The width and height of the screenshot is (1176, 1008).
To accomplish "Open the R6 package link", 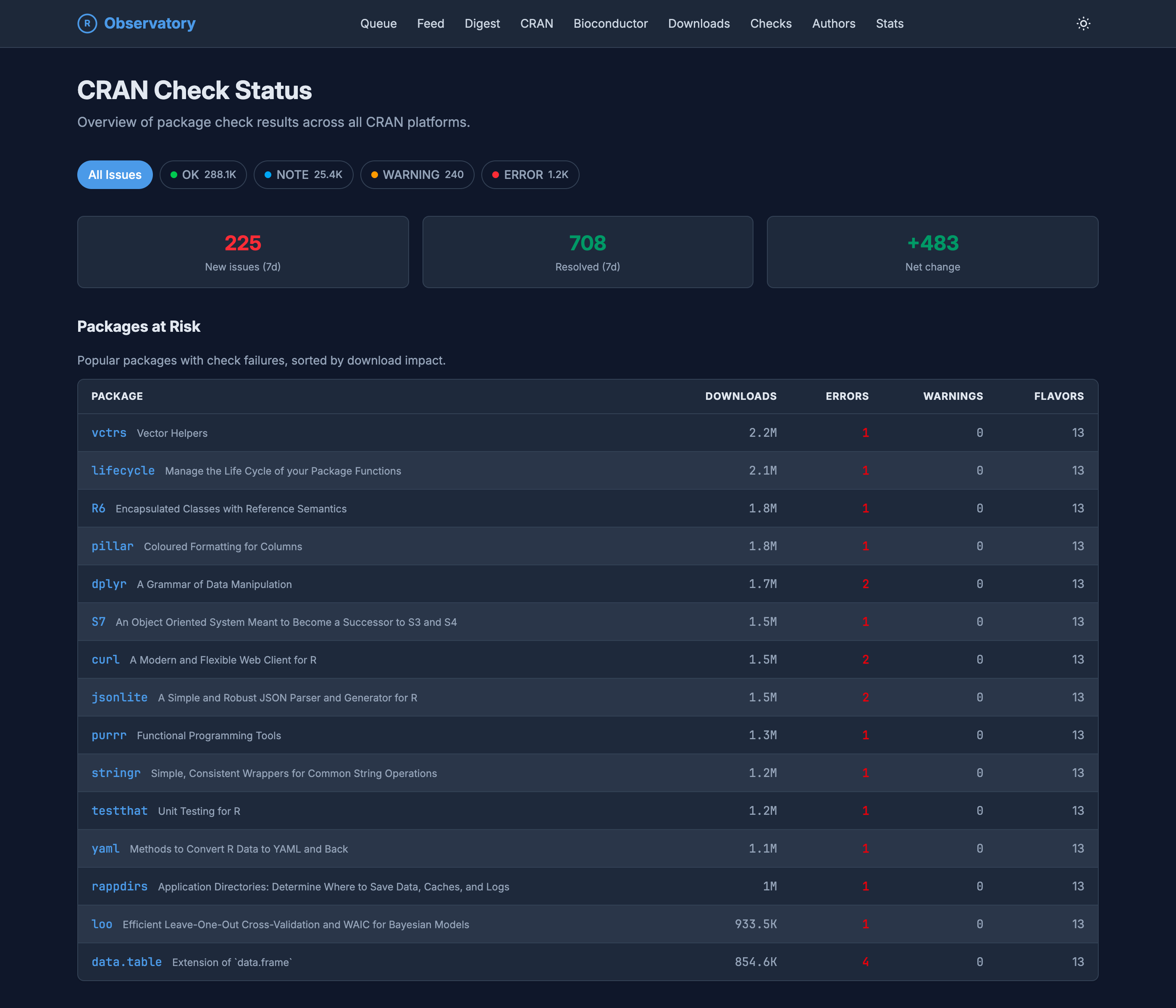I will 98,508.
